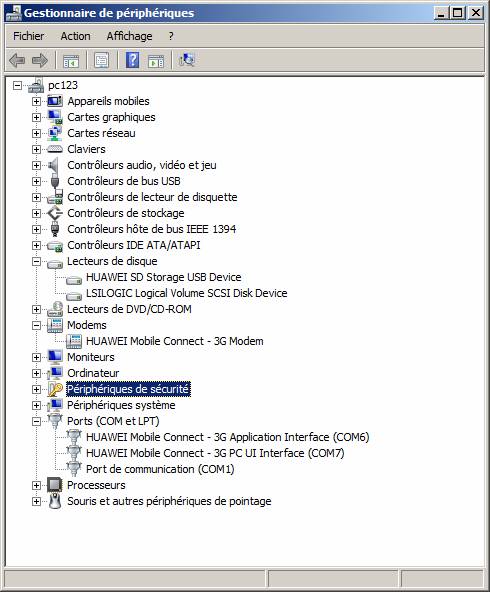
Task: Click the show/hide console tree icon
Action: (x=71, y=60)
